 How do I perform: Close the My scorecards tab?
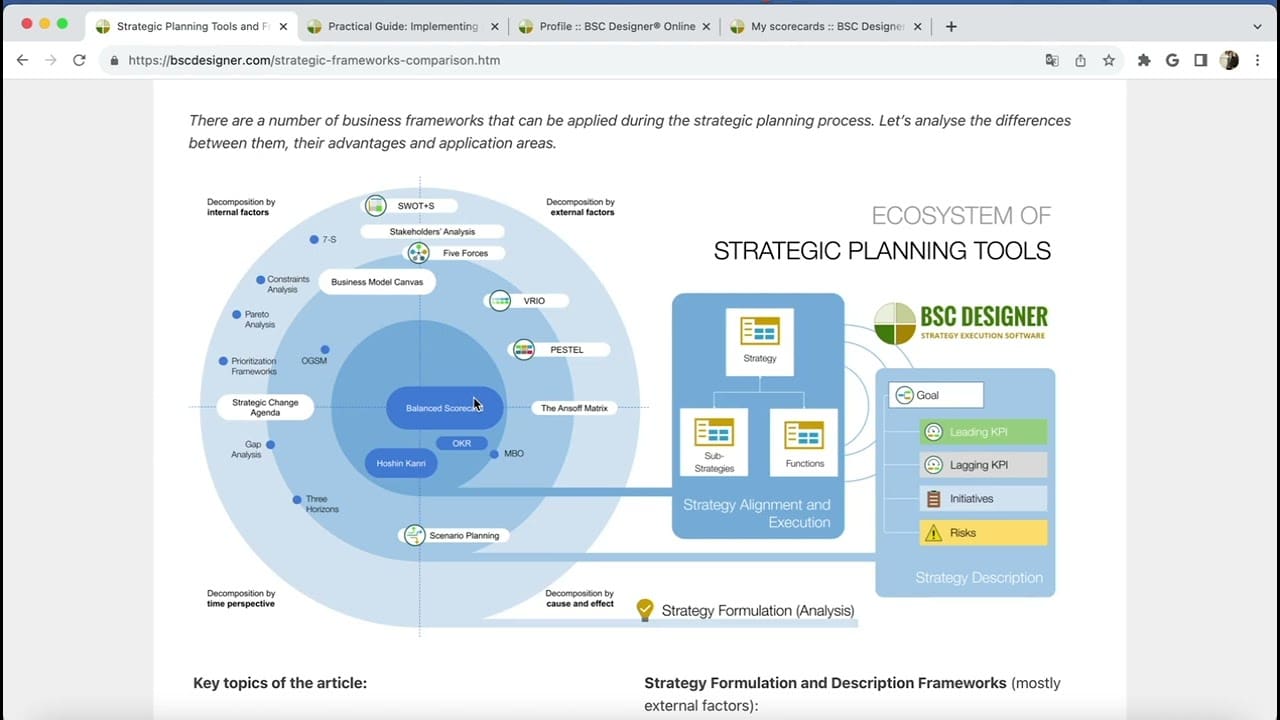(918, 26)
